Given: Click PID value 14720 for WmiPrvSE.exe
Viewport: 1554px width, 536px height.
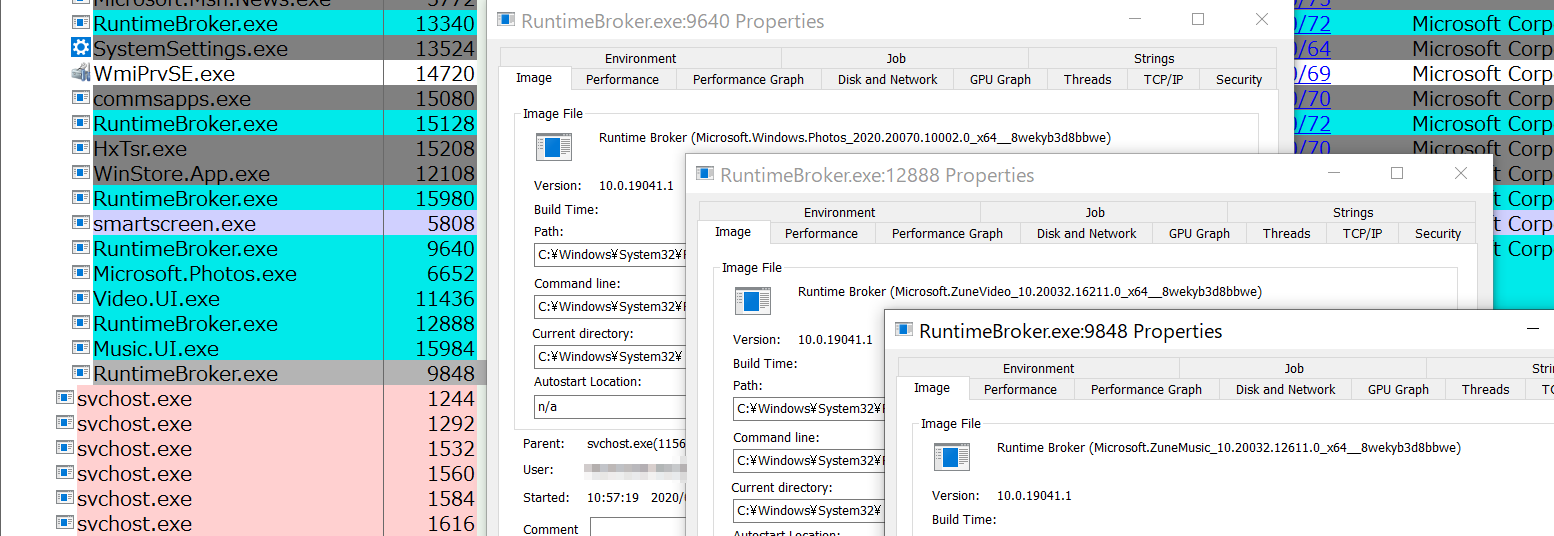Looking at the screenshot, I should 445,73.
